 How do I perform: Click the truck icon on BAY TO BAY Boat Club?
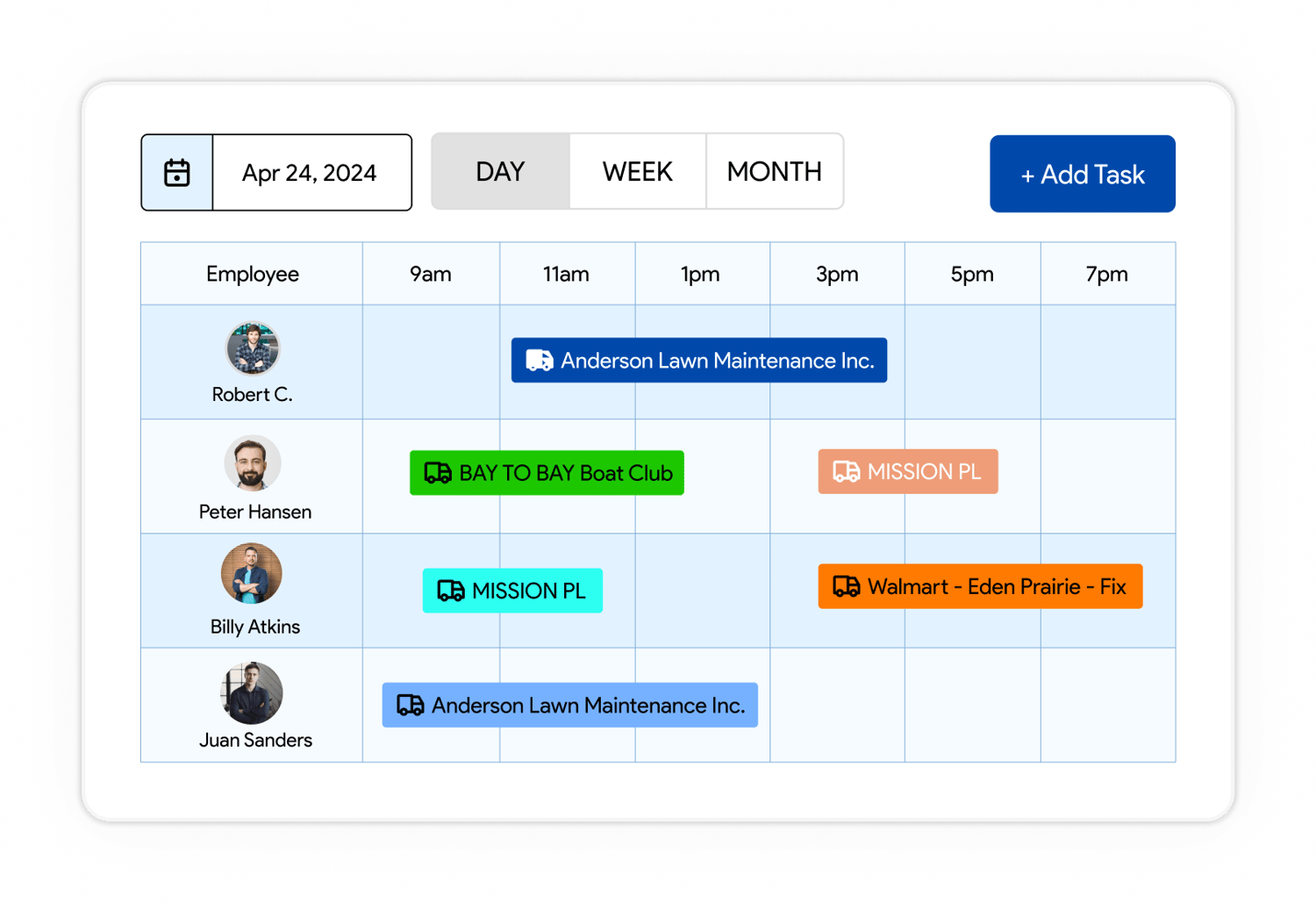click(437, 473)
